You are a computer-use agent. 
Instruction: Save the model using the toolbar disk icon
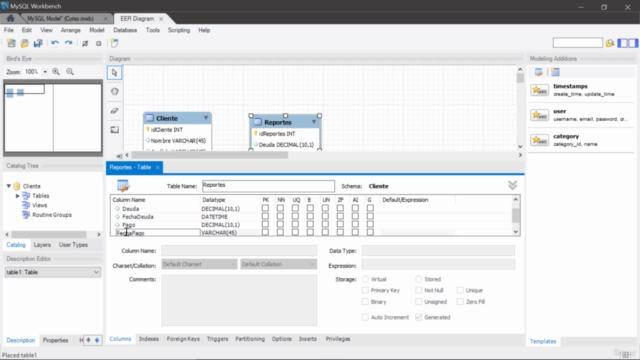pyautogui.click(x=38, y=43)
